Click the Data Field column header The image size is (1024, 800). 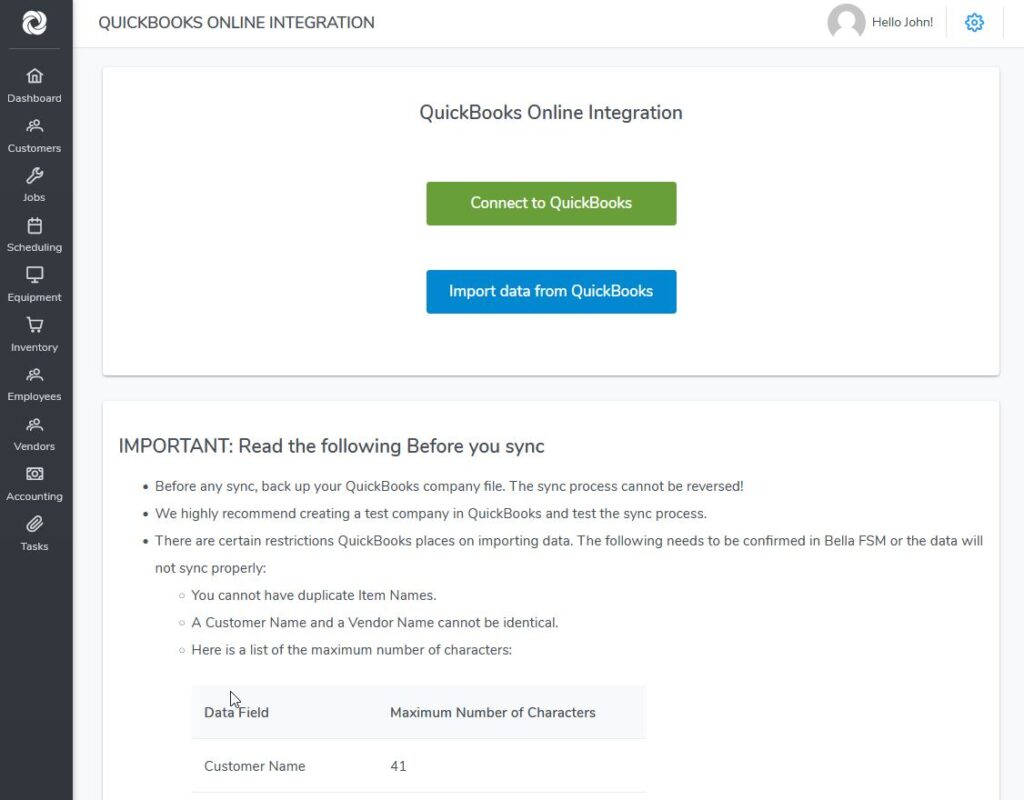[236, 712]
